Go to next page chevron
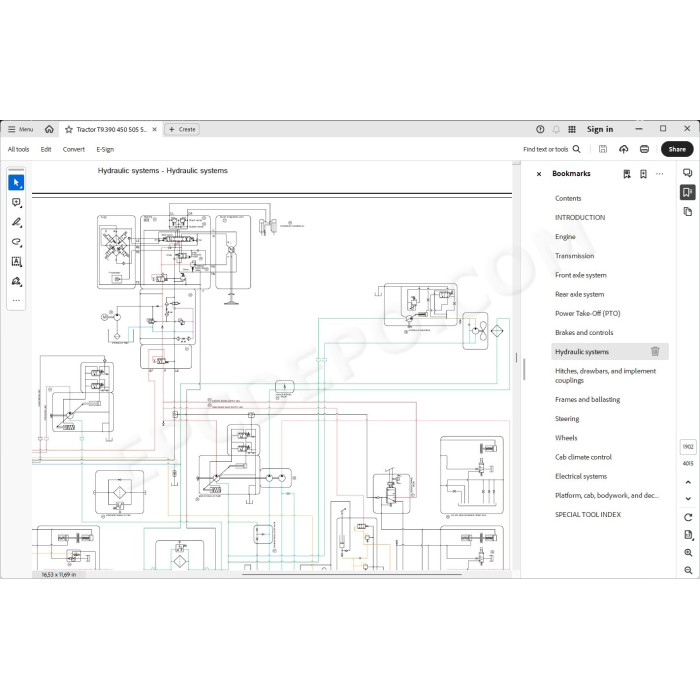The image size is (700, 700). coord(688,499)
